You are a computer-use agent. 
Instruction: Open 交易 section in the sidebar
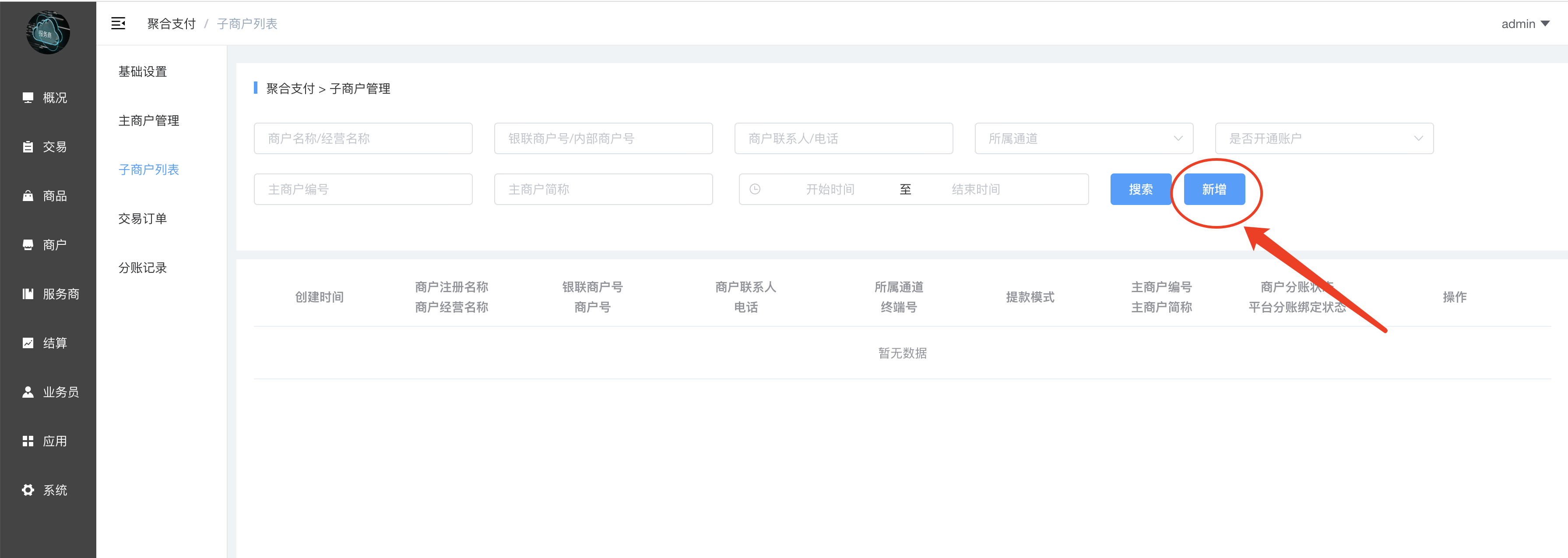click(x=46, y=147)
